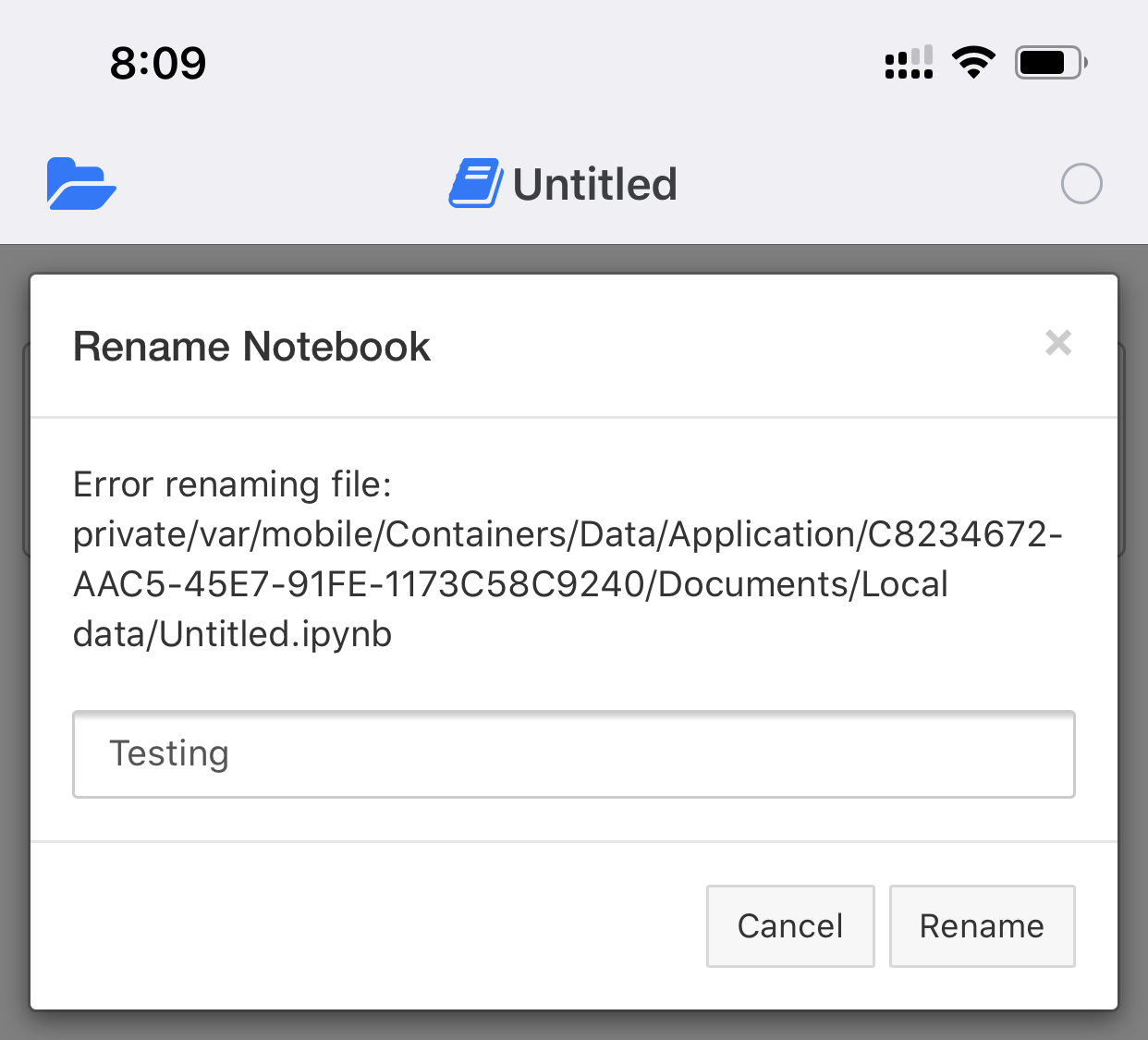This screenshot has height=1040, width=1148.
Task: Cancel the notebook rename
Action: click(x=790, y=926)
